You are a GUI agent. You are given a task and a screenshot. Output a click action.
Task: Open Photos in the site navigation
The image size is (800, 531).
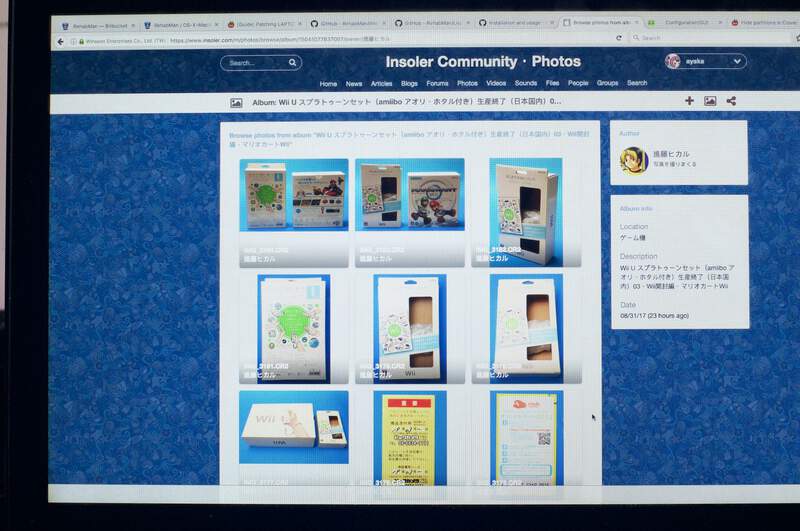pyautogui.click(x=467, y=83)
